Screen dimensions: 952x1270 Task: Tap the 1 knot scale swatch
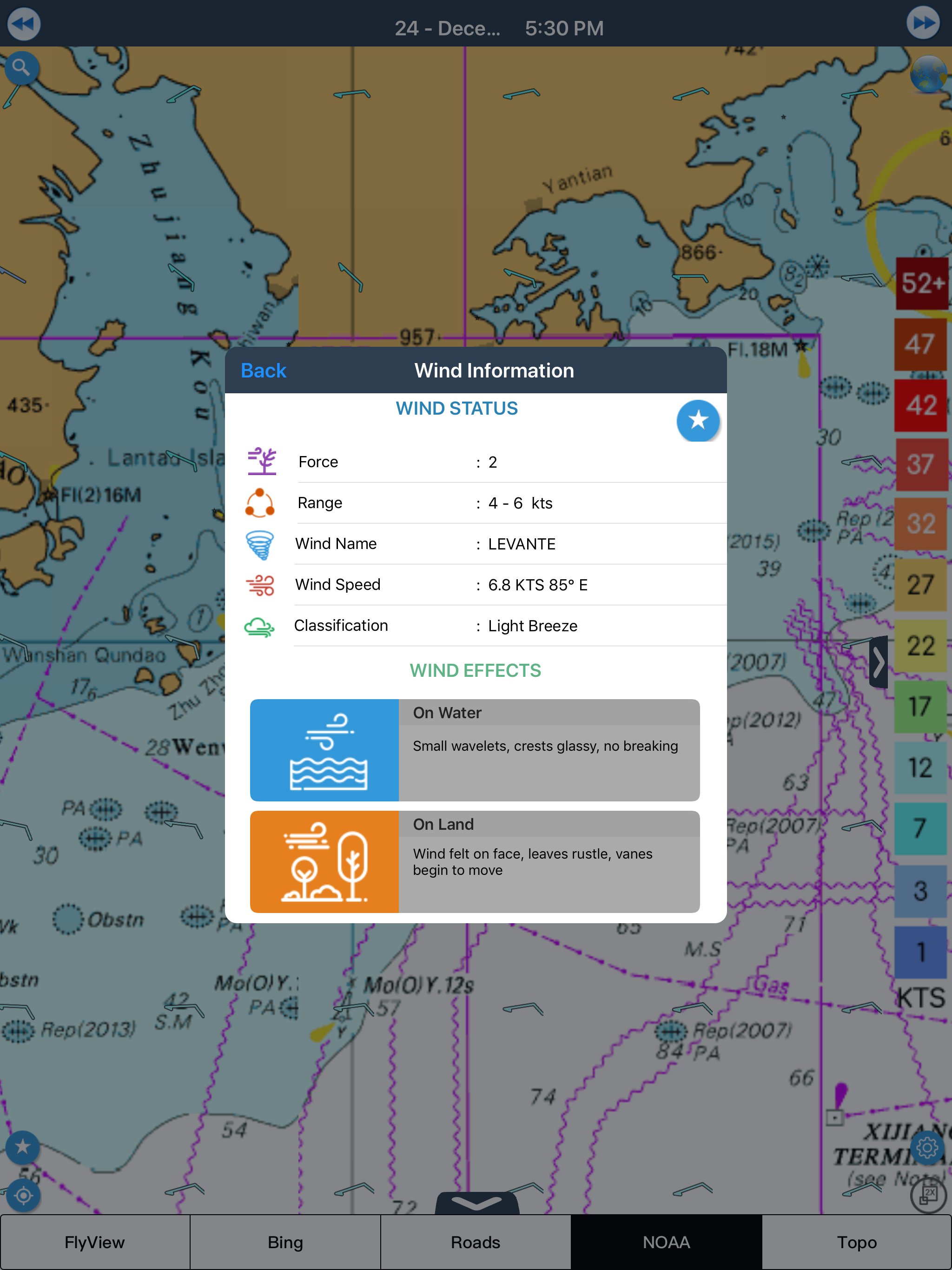coord(920,952)
